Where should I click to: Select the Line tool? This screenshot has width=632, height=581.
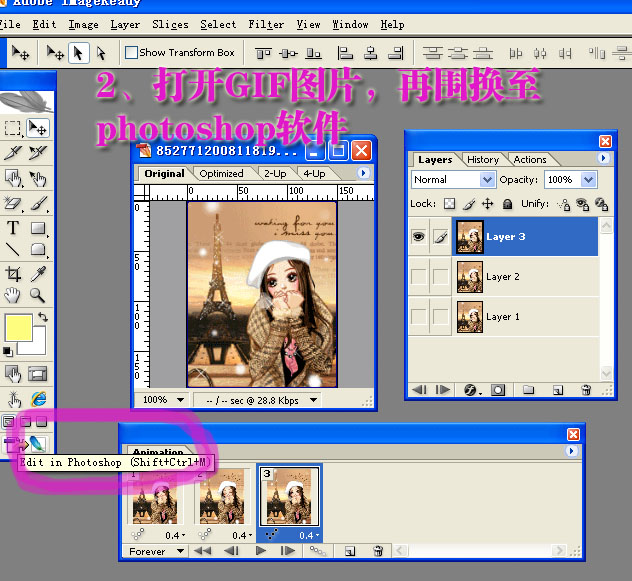tap(13, 250)
